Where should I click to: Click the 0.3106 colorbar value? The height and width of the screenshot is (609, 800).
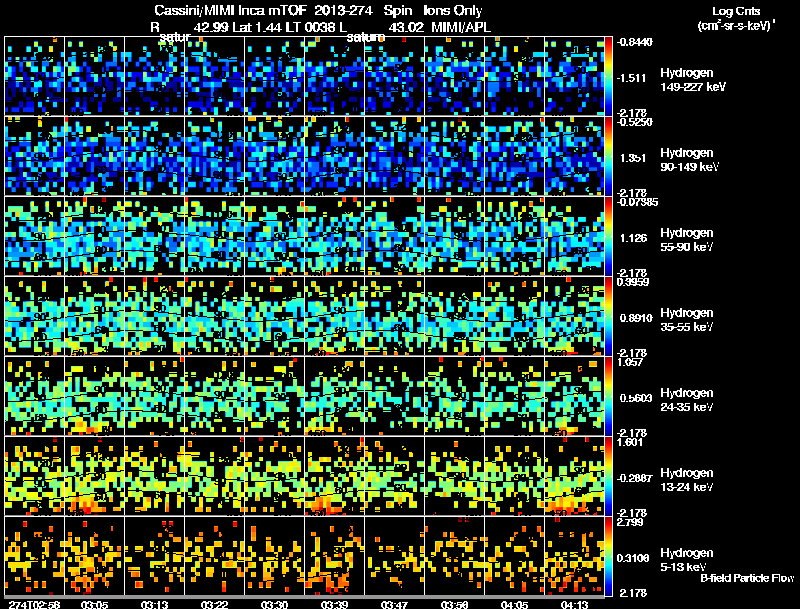[x=633, y=559]
